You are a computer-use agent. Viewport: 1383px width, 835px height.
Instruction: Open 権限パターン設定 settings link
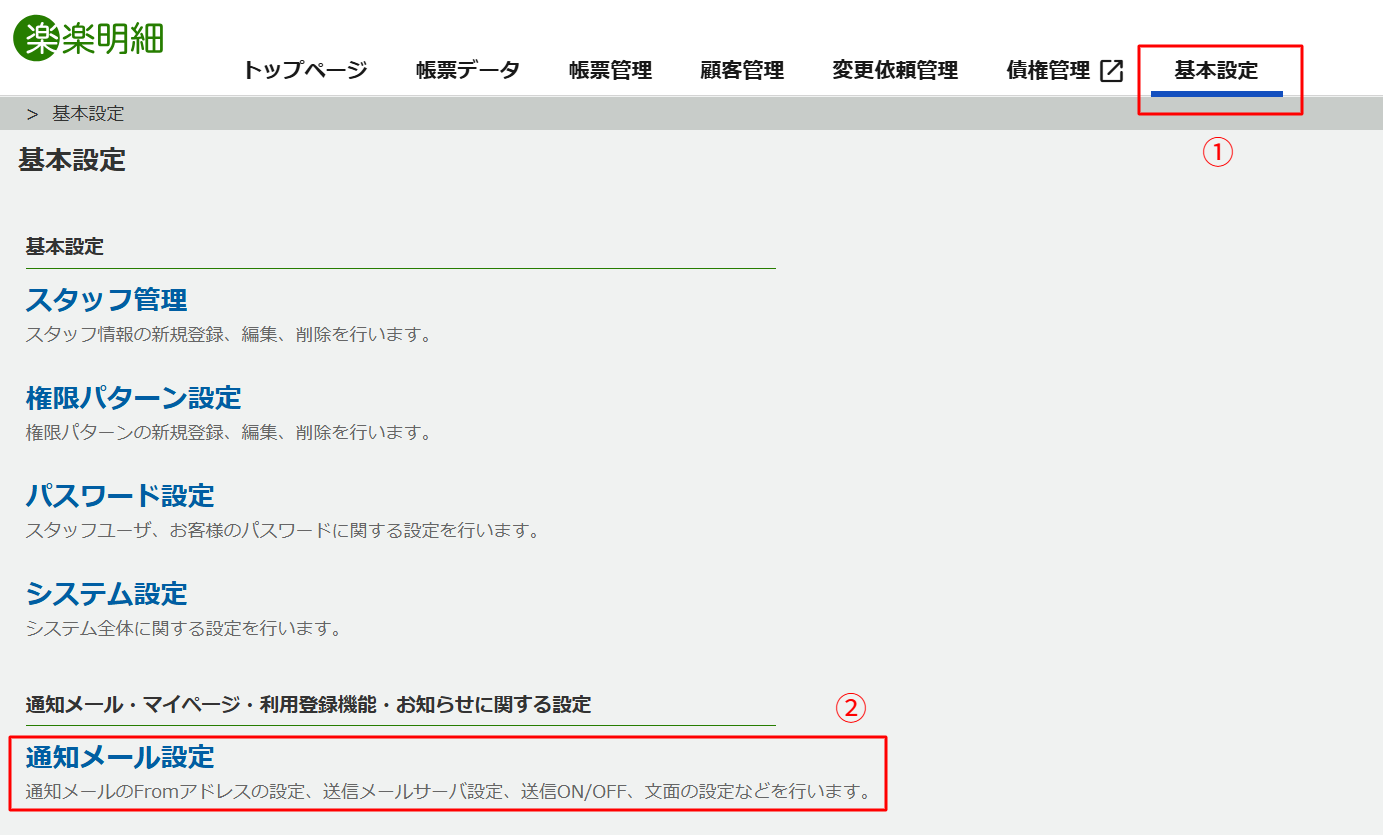(133, 397)
